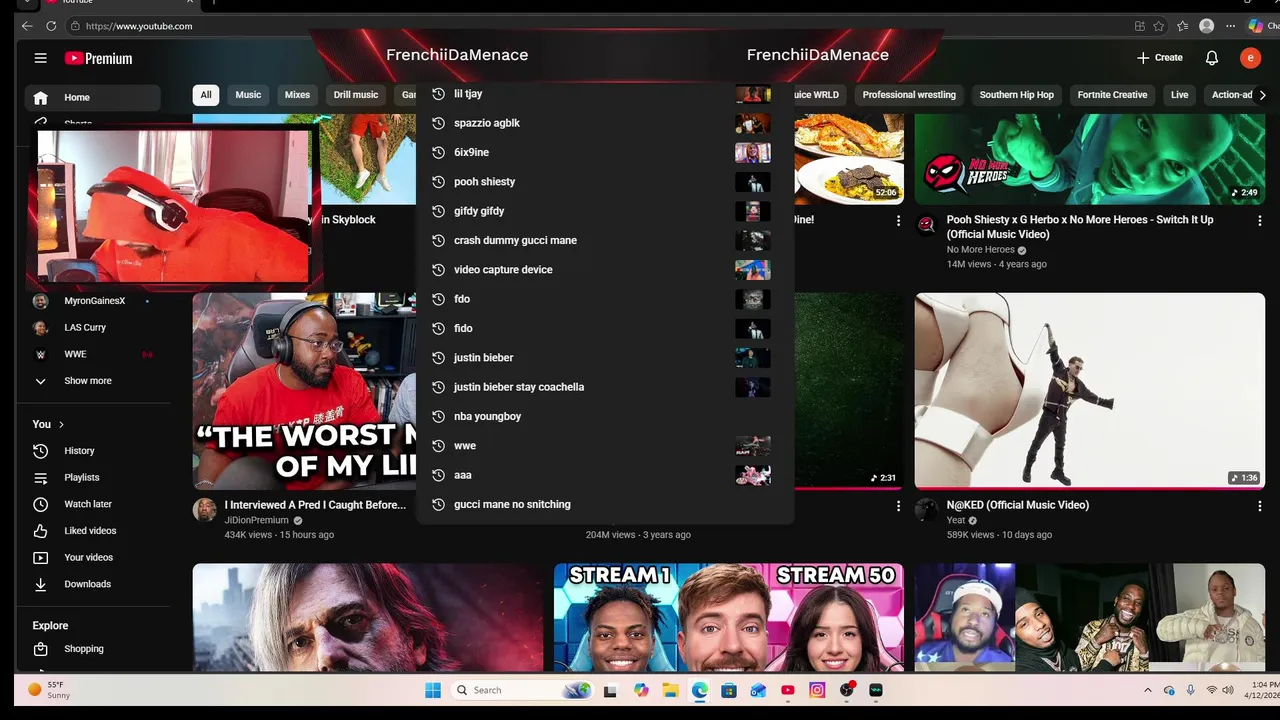Open 'I Interviewed A Pred' video title

pos(315,505)
